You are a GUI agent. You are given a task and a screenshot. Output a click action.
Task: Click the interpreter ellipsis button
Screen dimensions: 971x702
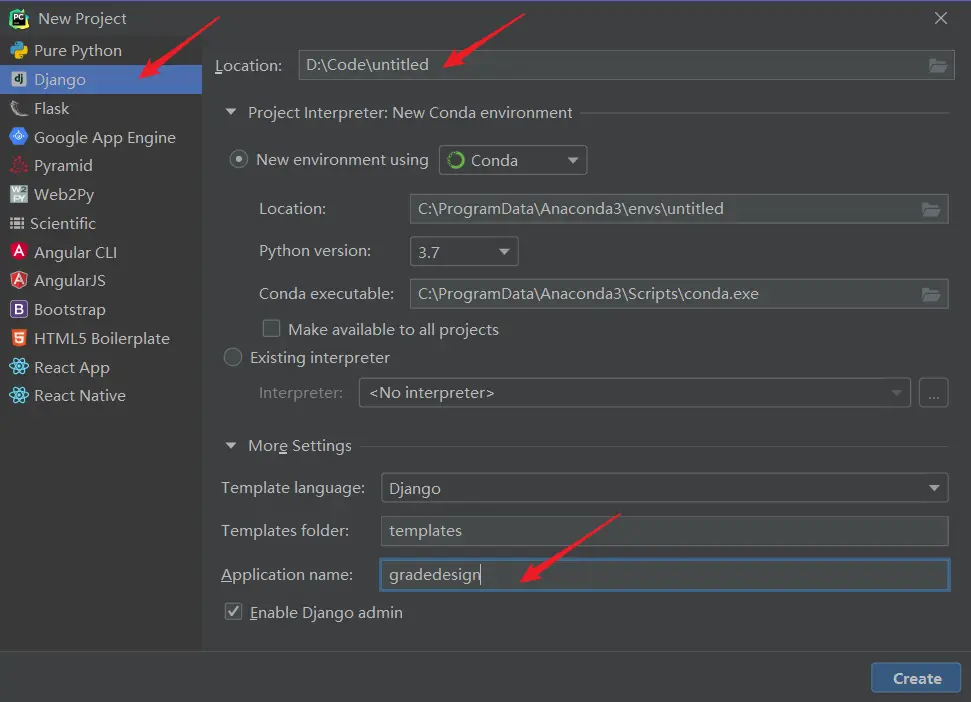(934, 393)
